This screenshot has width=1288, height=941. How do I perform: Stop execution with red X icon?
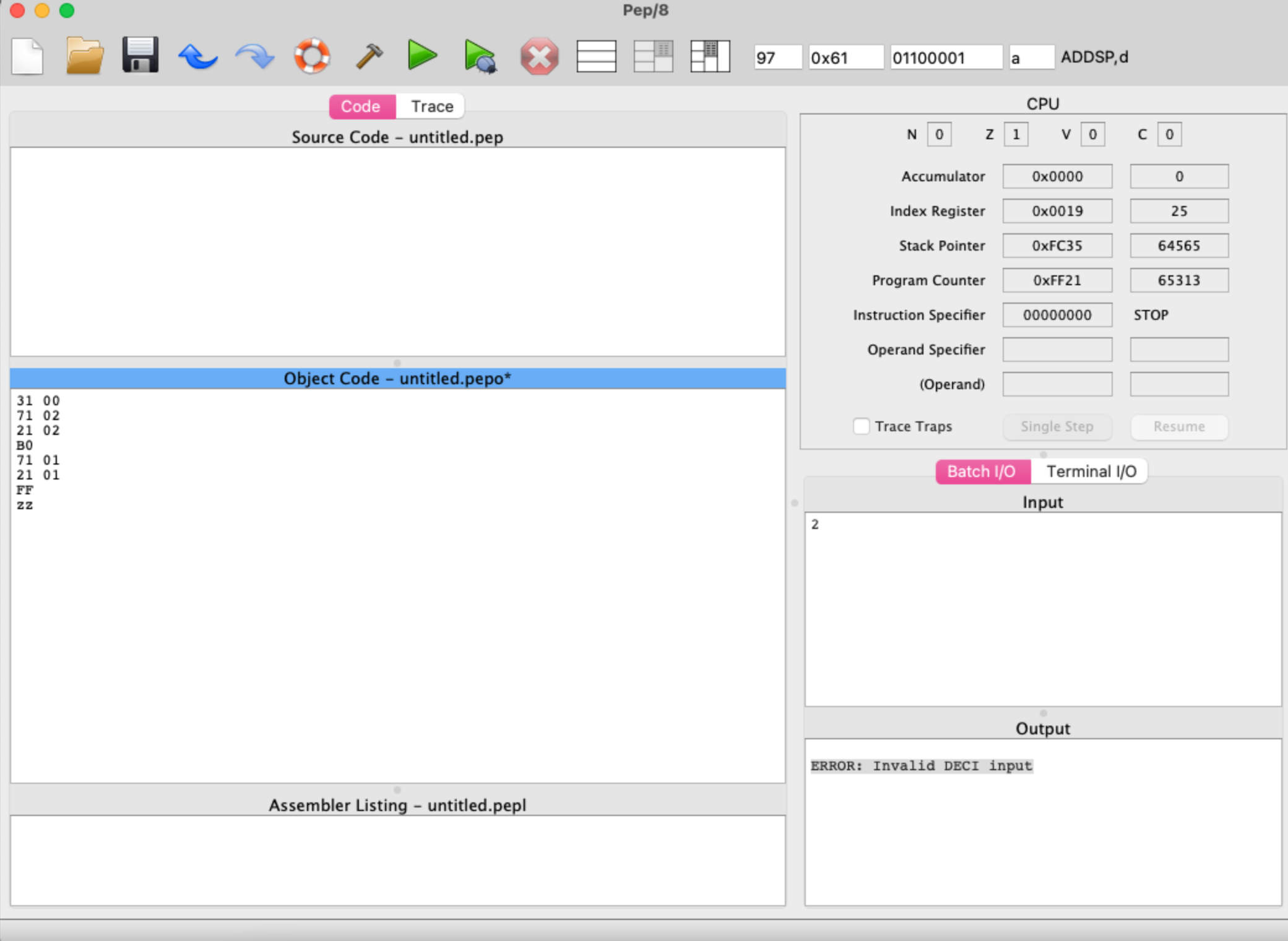pos(539,57)
